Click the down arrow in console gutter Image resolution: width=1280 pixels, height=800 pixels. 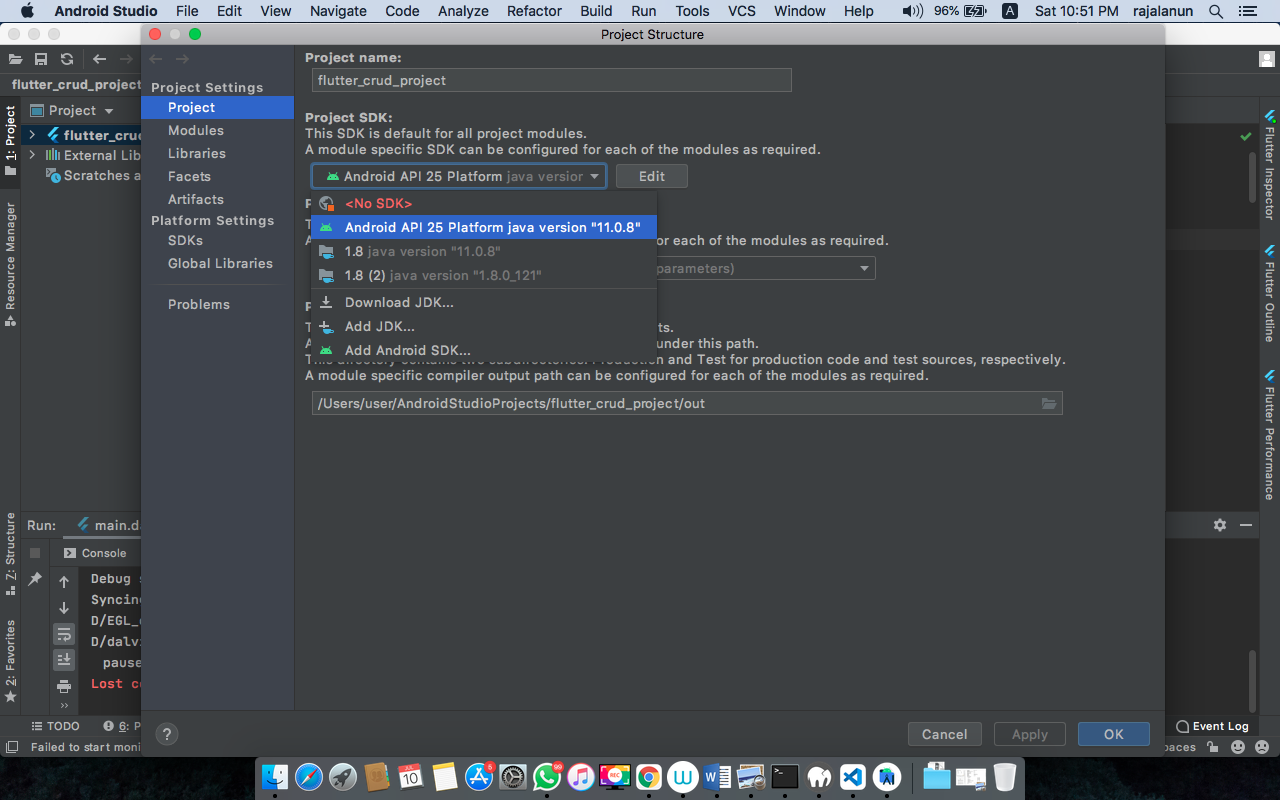(64, 608)
